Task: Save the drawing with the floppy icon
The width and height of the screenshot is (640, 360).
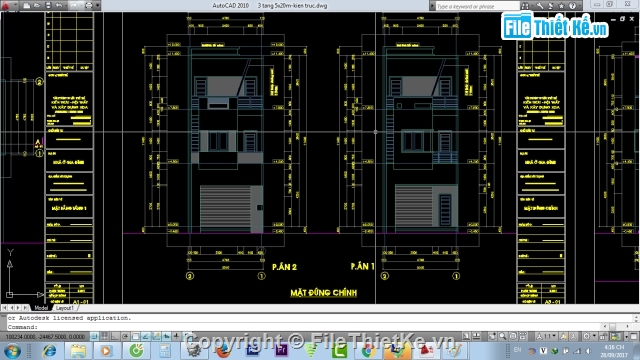Action: [48, 5]
